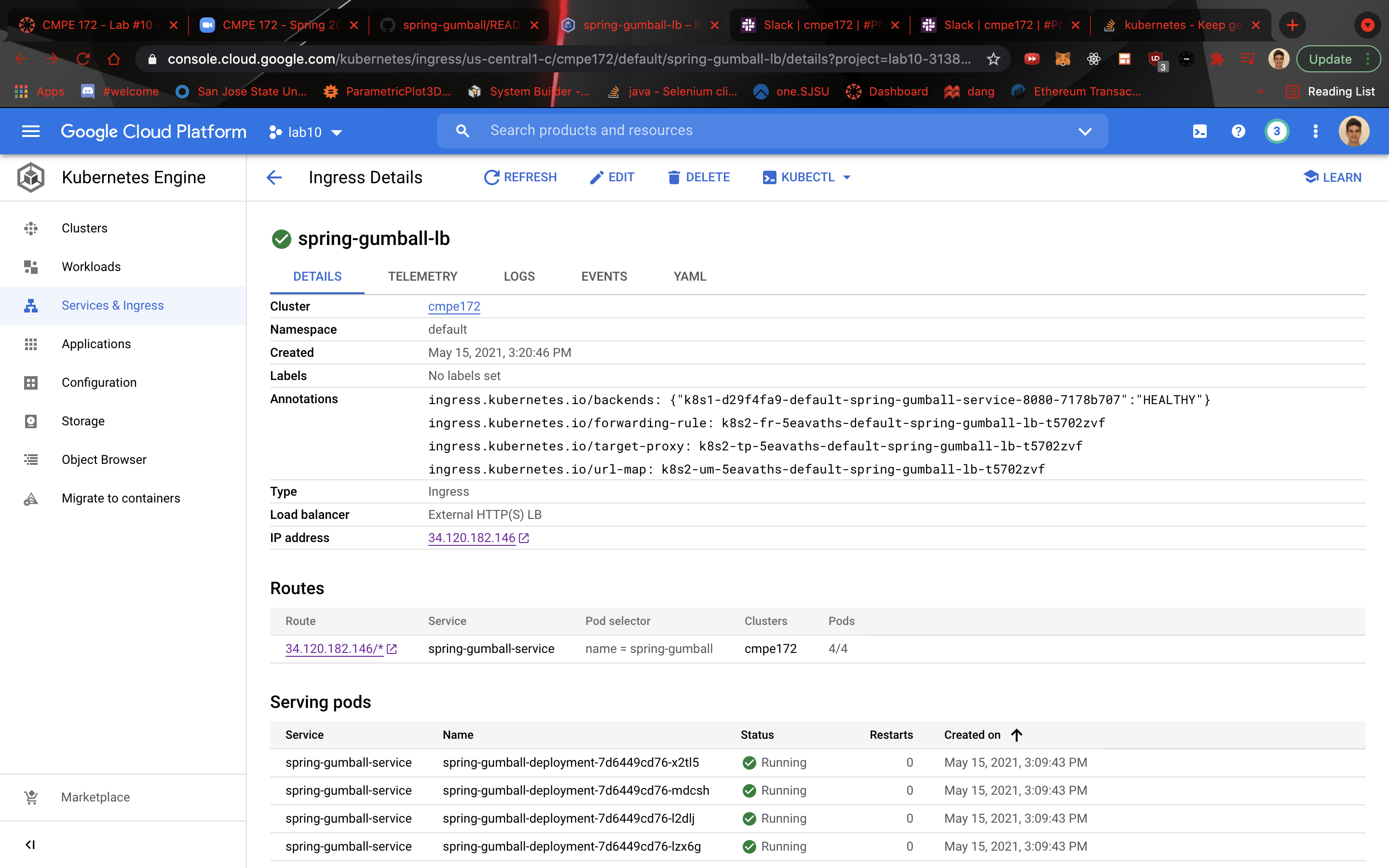1389x868 pixels.
Task: Bookmark the page using the star icon
Action: pos(993,59)
